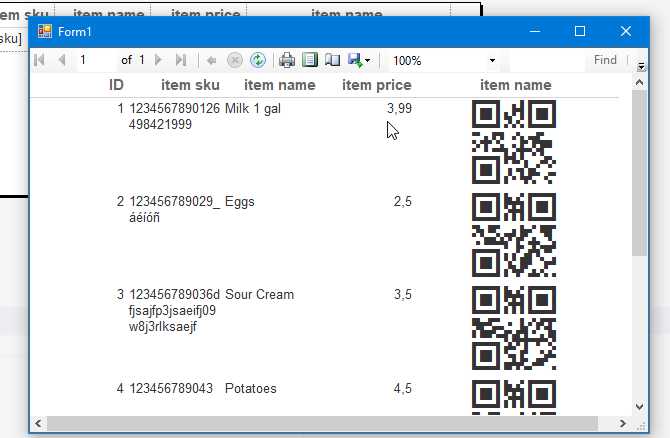This screenshot has height=438, width=670.
Task: Click the QR code for Milk row
Action: pyautogui.click(x=514, y=142)
